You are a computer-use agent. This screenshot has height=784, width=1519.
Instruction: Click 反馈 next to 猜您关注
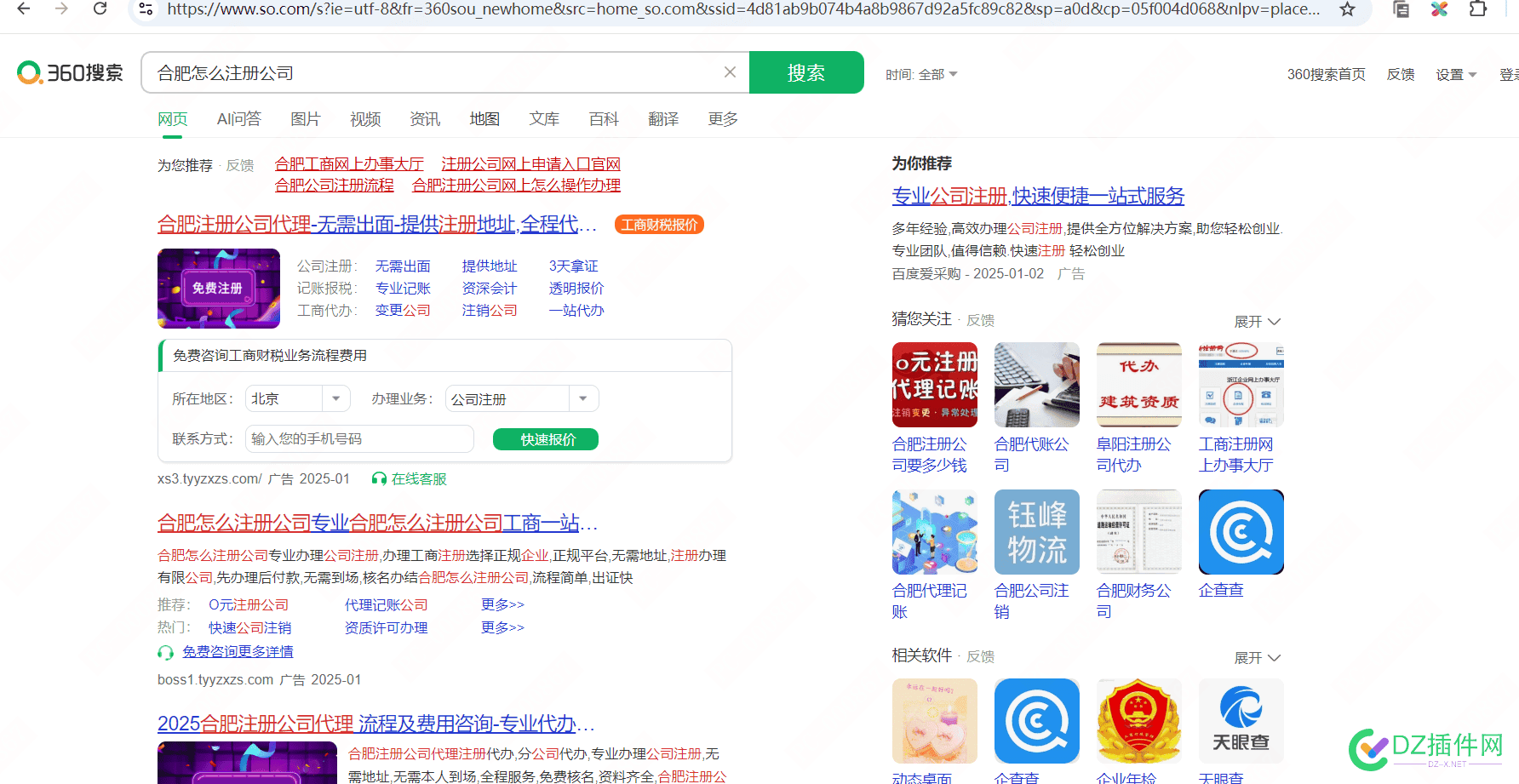981,321
